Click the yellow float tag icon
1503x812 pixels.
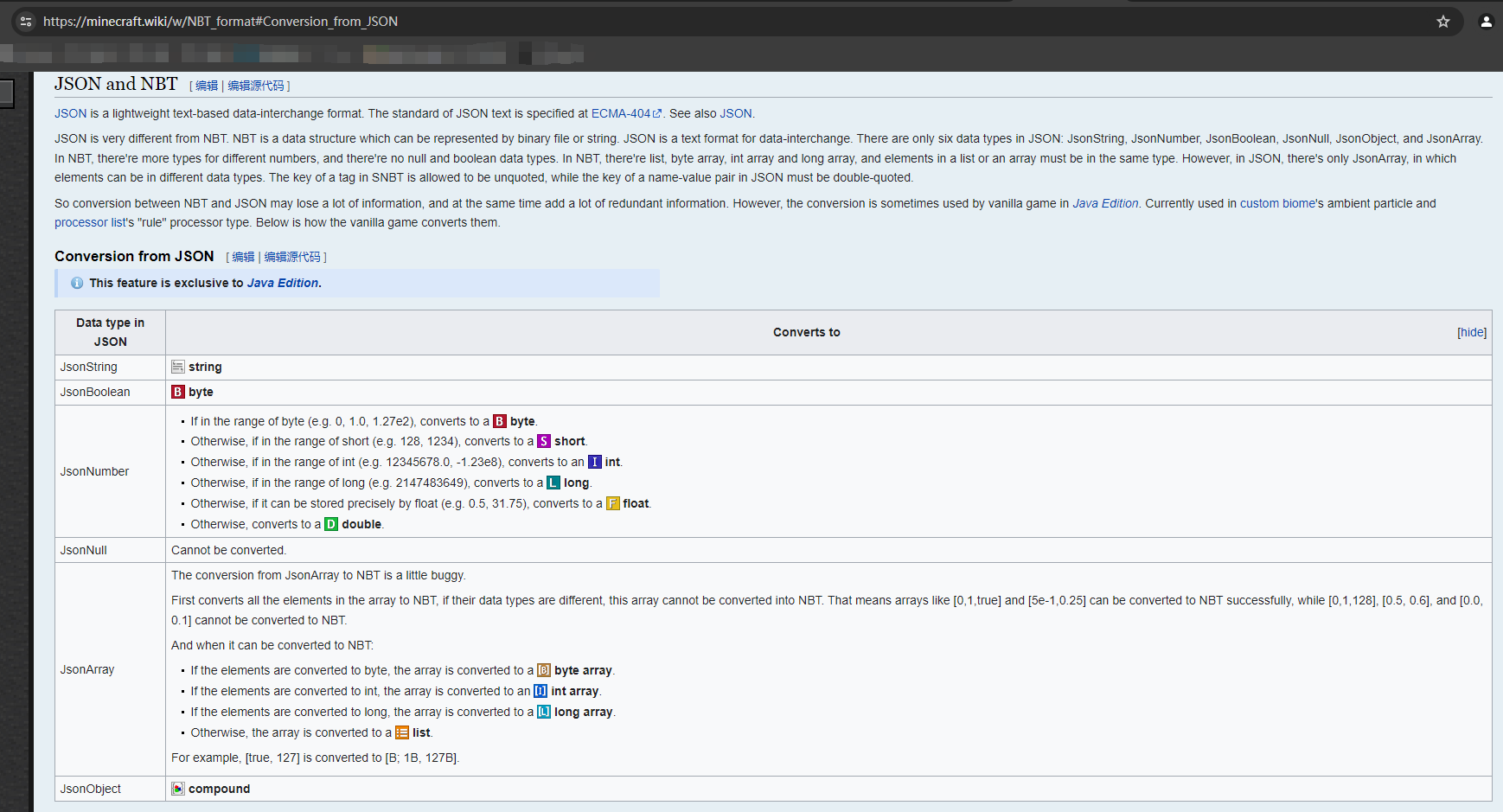(x=612, y=503)
